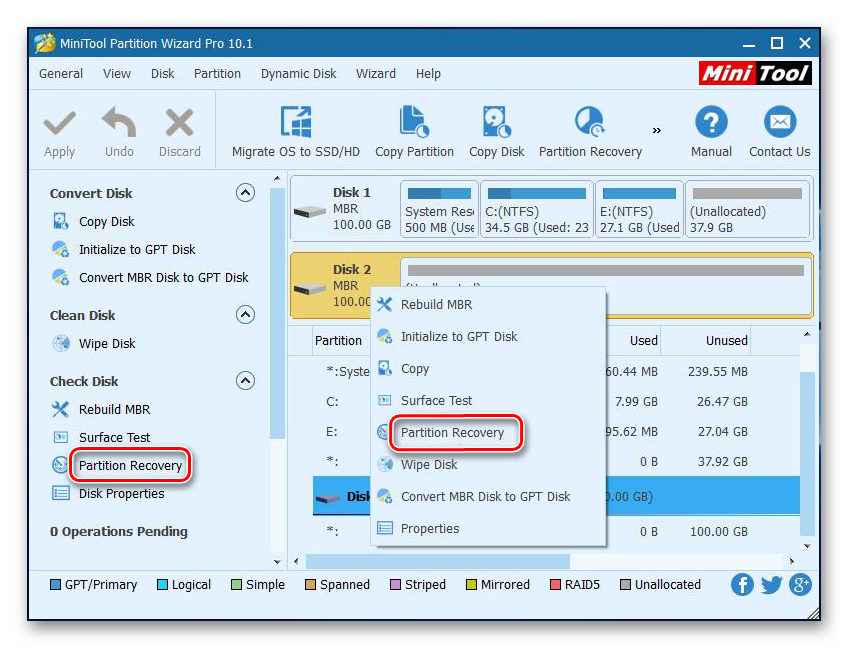Open the Manual help icon
The image size is (848, 648).
tap(711, 124)
